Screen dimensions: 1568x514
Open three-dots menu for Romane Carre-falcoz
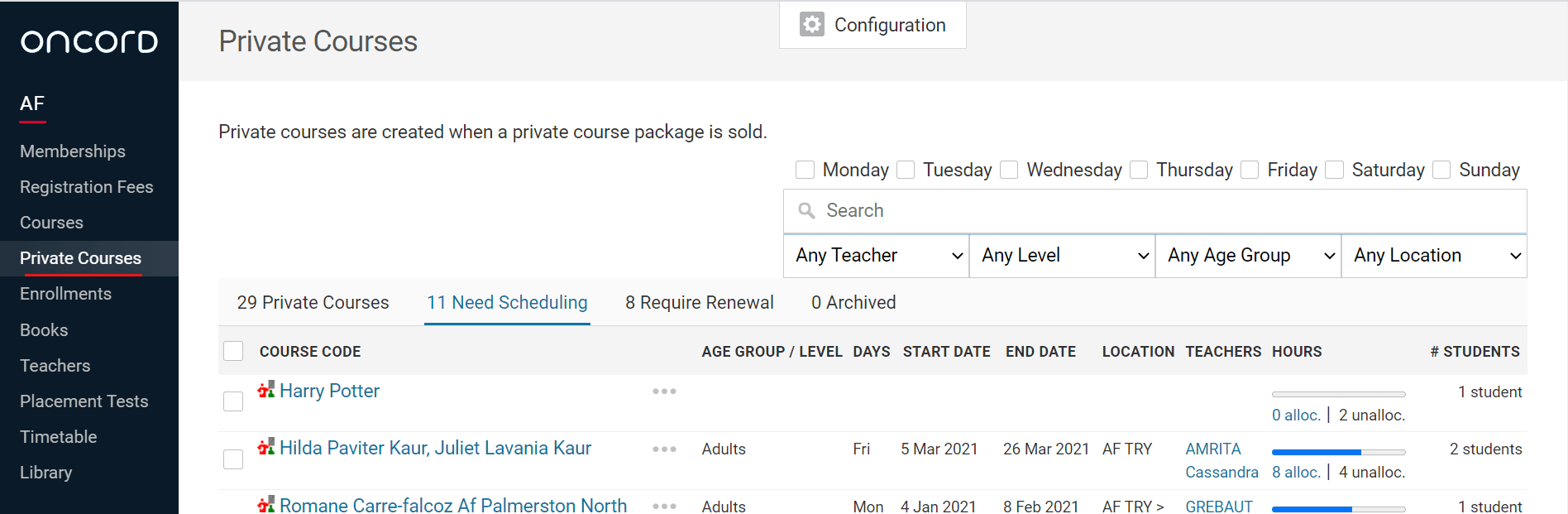point(664,506)
